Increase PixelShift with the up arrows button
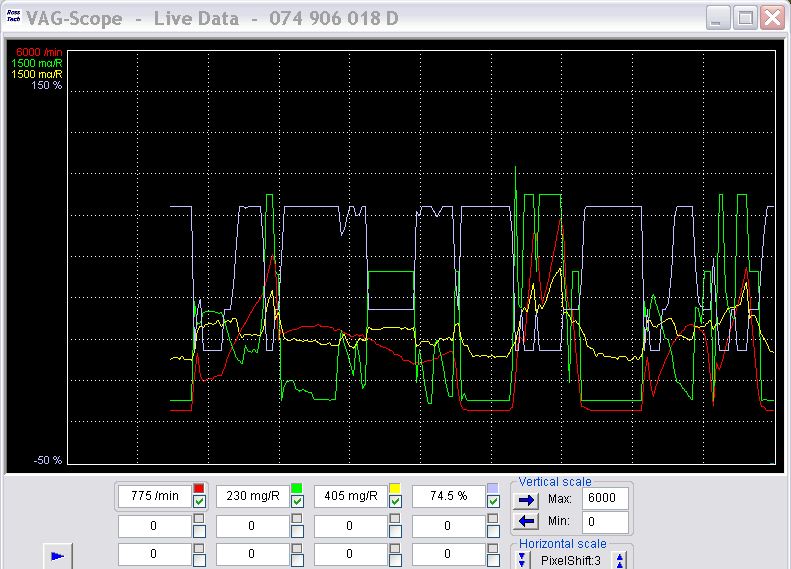791x569 pixels. [x=619, y=560]
